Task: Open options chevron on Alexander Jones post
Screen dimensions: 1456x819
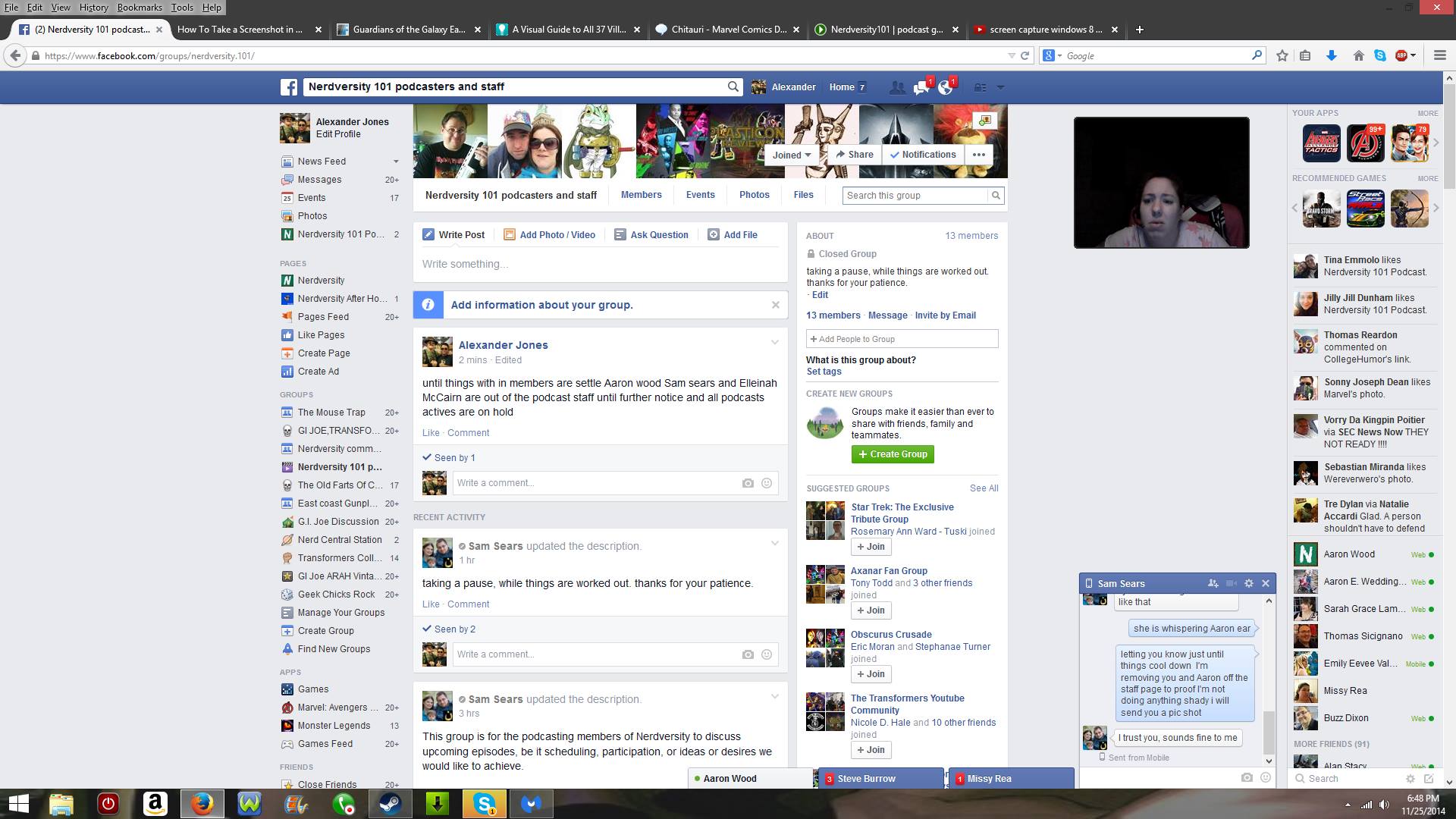Action: click(x=775, y=343)
